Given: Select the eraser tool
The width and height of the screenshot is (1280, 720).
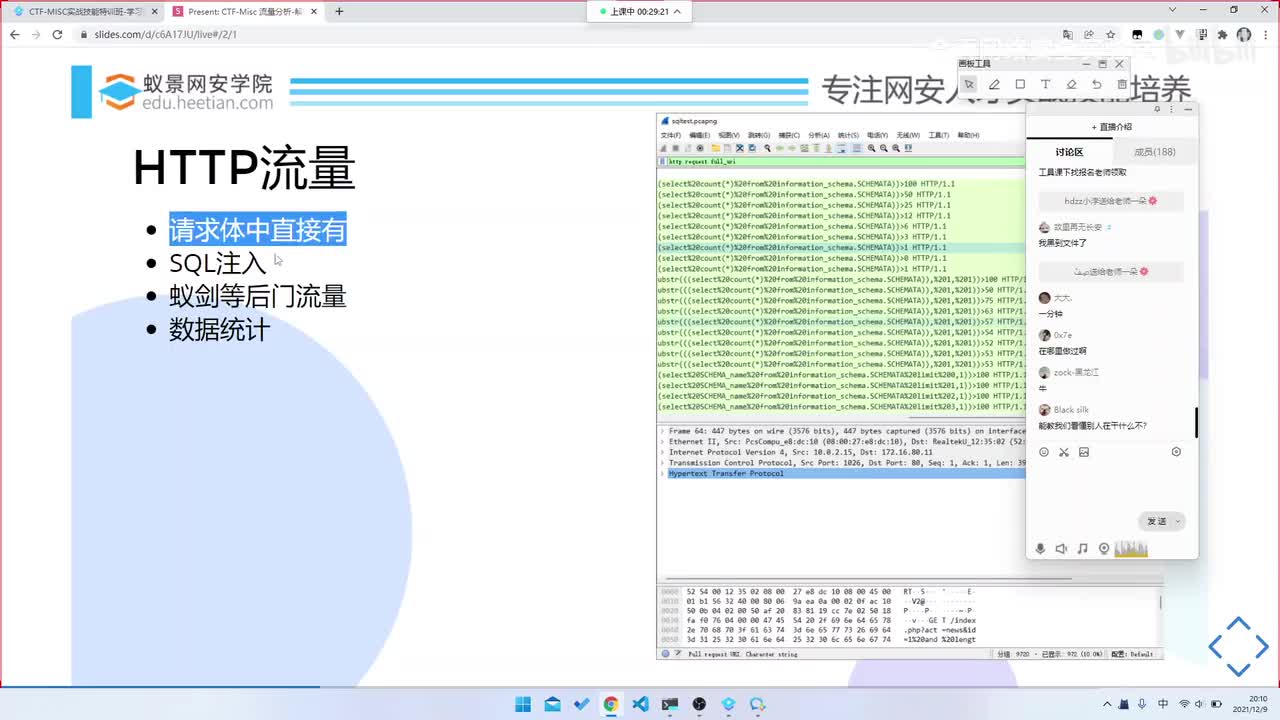Looking at the screenshot, I should coord(1071,85).
